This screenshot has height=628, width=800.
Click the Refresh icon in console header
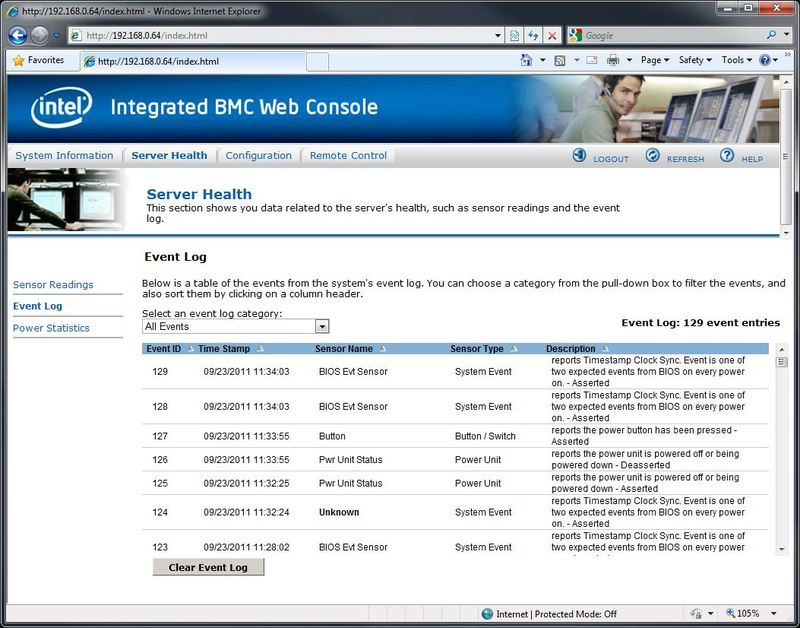coord(653,156)
